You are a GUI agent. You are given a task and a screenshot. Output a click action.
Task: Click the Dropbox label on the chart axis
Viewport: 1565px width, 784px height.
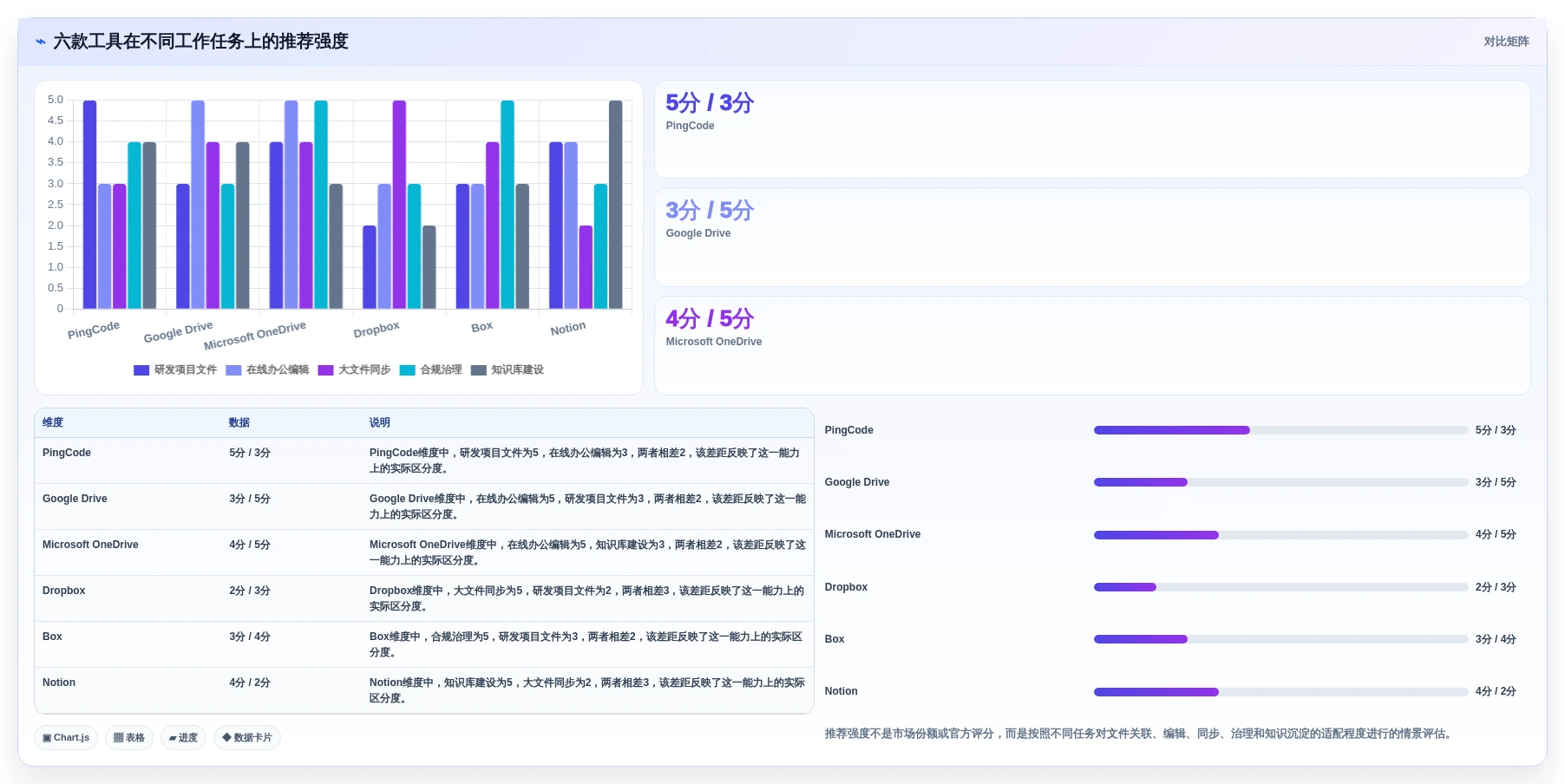pos(377,330)
